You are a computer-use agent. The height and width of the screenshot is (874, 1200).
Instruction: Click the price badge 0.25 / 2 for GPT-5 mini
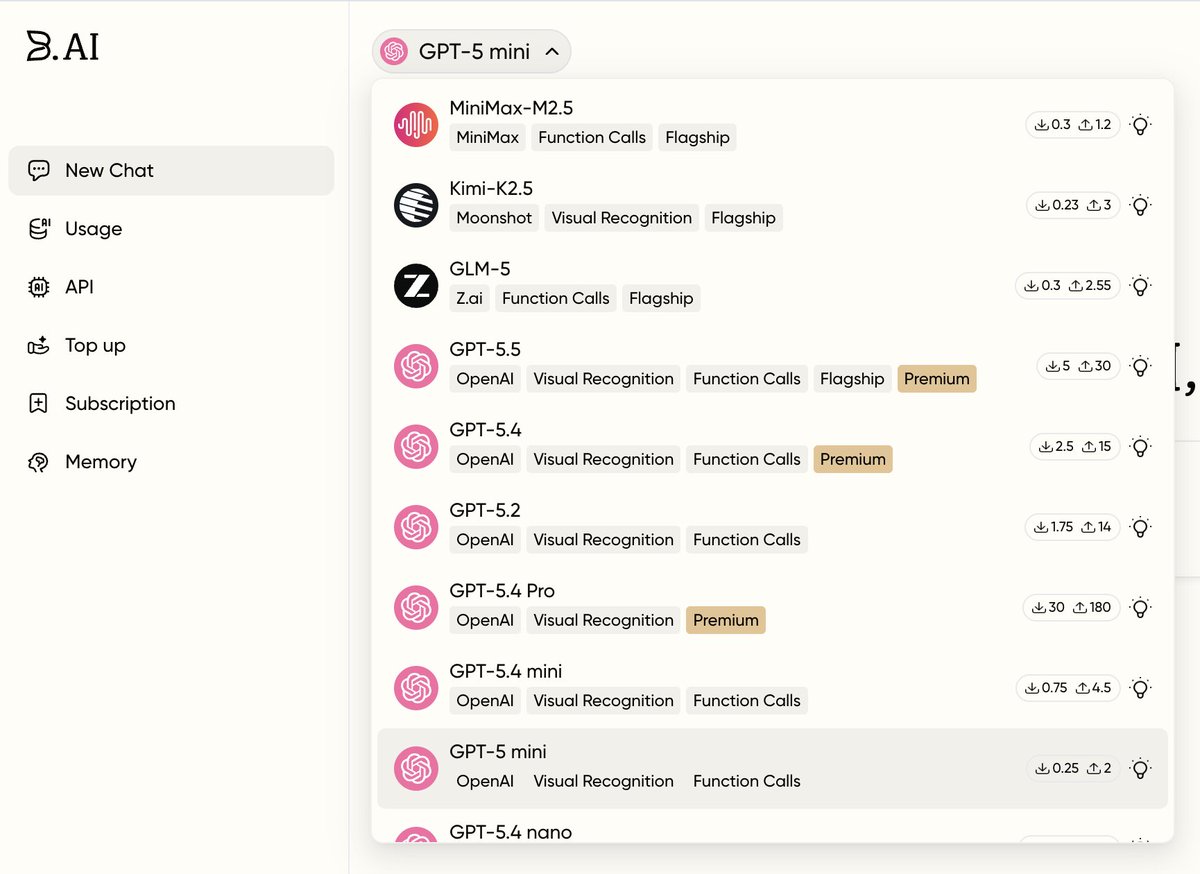(1073, 768)
